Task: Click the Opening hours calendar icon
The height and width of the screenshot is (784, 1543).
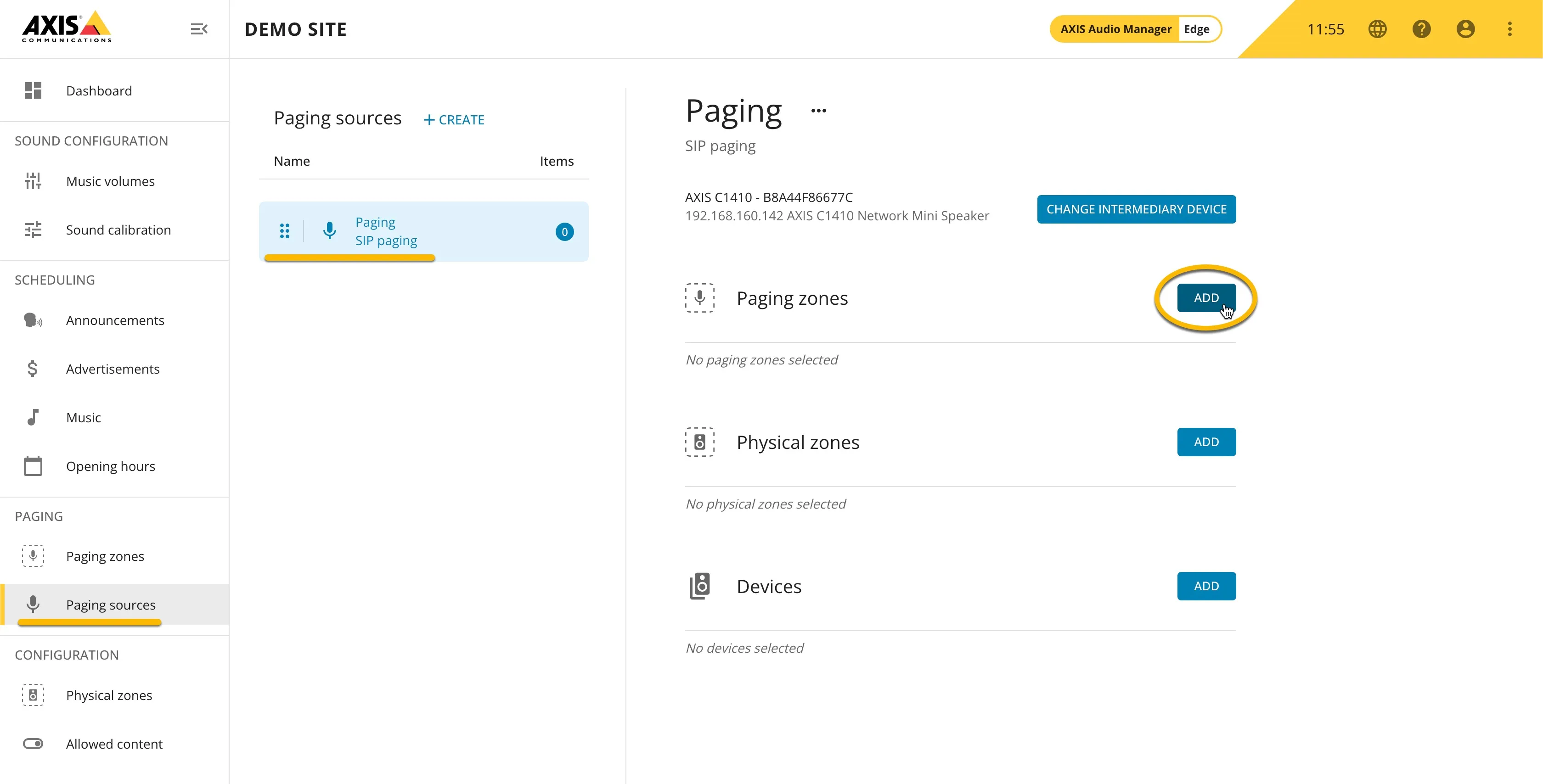Action: [33, 466]
